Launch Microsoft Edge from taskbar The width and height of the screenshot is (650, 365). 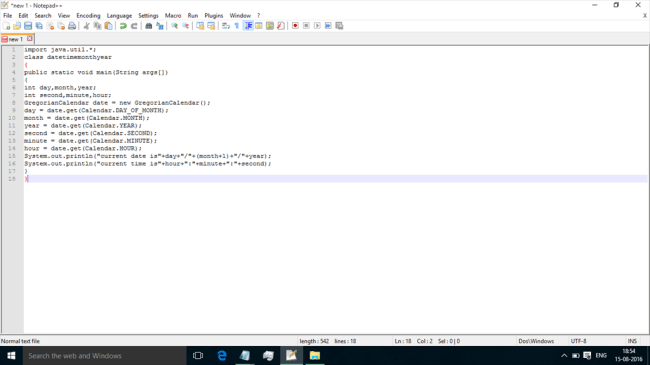[222, 355]
